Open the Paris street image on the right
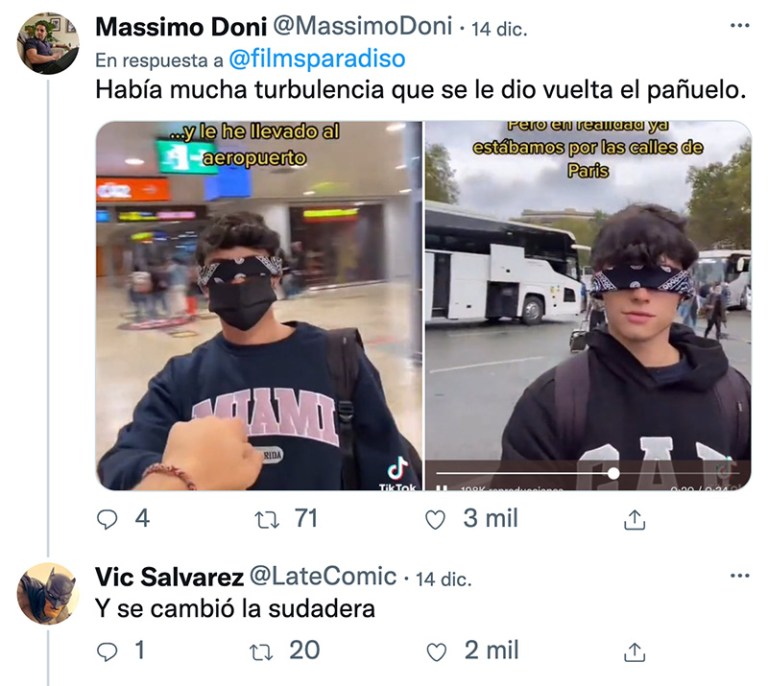This screenshot has height=686, width=768. click(588, 306)
